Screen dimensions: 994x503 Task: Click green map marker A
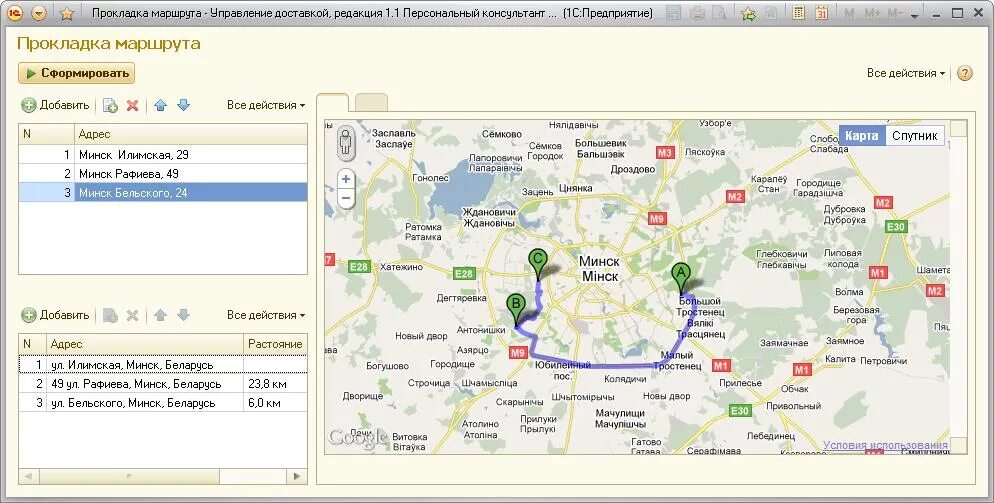(680, 278)
